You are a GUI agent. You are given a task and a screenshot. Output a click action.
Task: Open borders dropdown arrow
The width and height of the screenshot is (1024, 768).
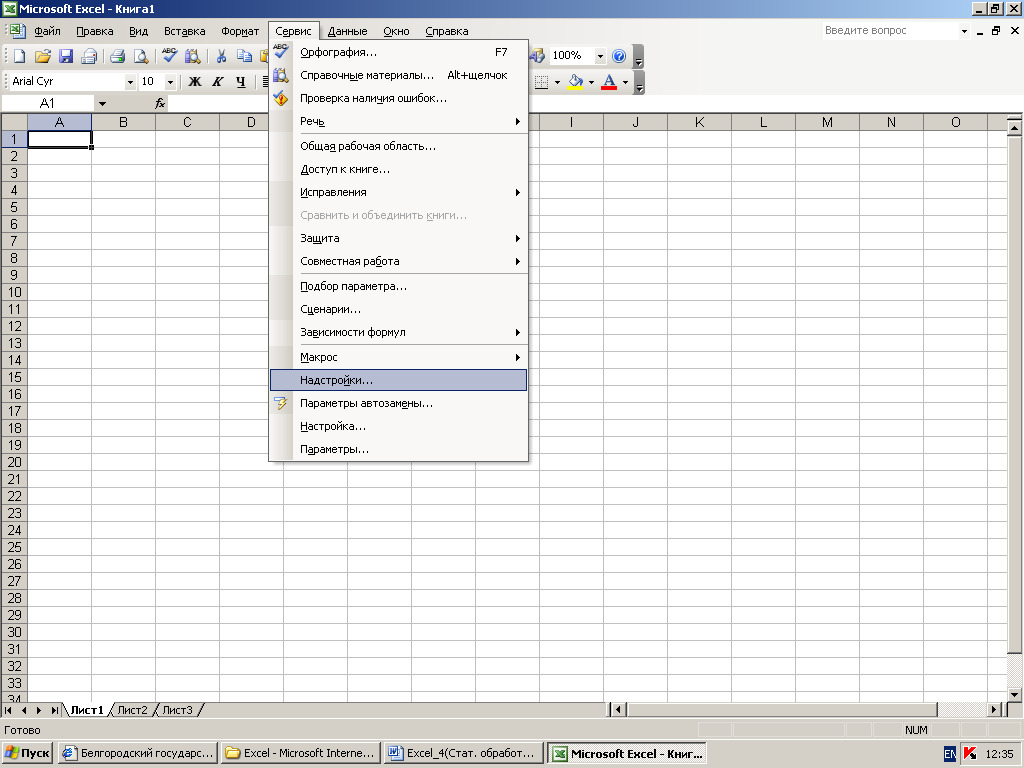[x=557, y=82]
